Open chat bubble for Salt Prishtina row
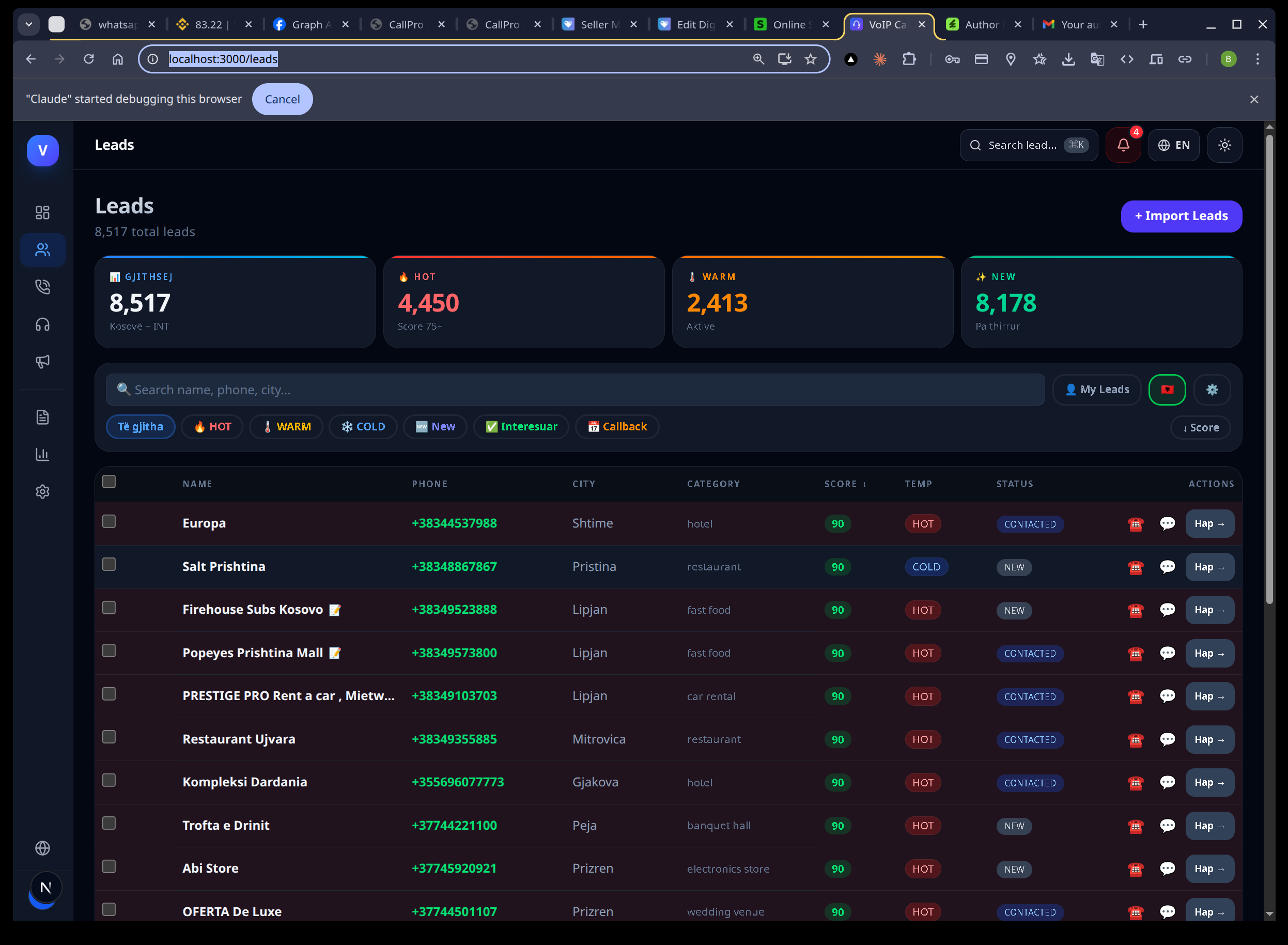Viewport: 1288px width, 945px height. 1167,567
